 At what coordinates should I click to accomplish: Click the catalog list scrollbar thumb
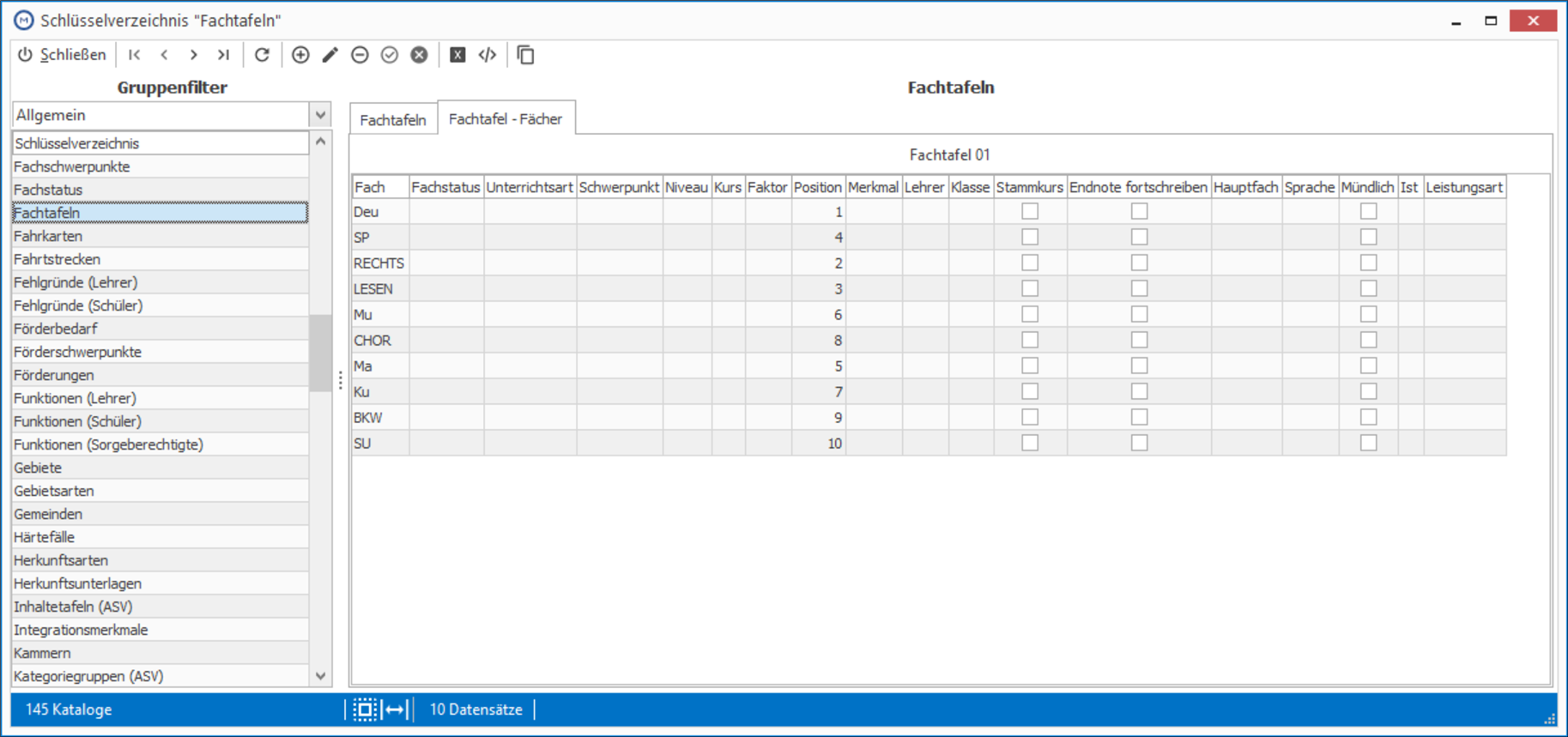(320, 353)
